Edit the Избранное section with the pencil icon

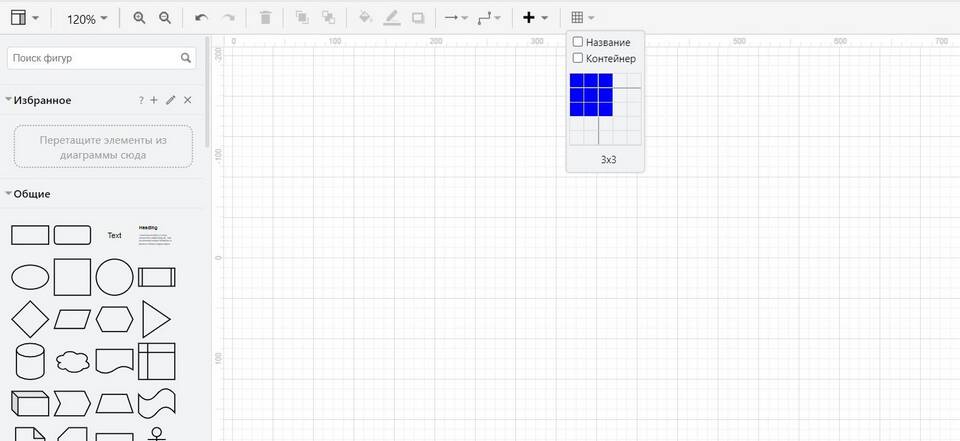171,100
